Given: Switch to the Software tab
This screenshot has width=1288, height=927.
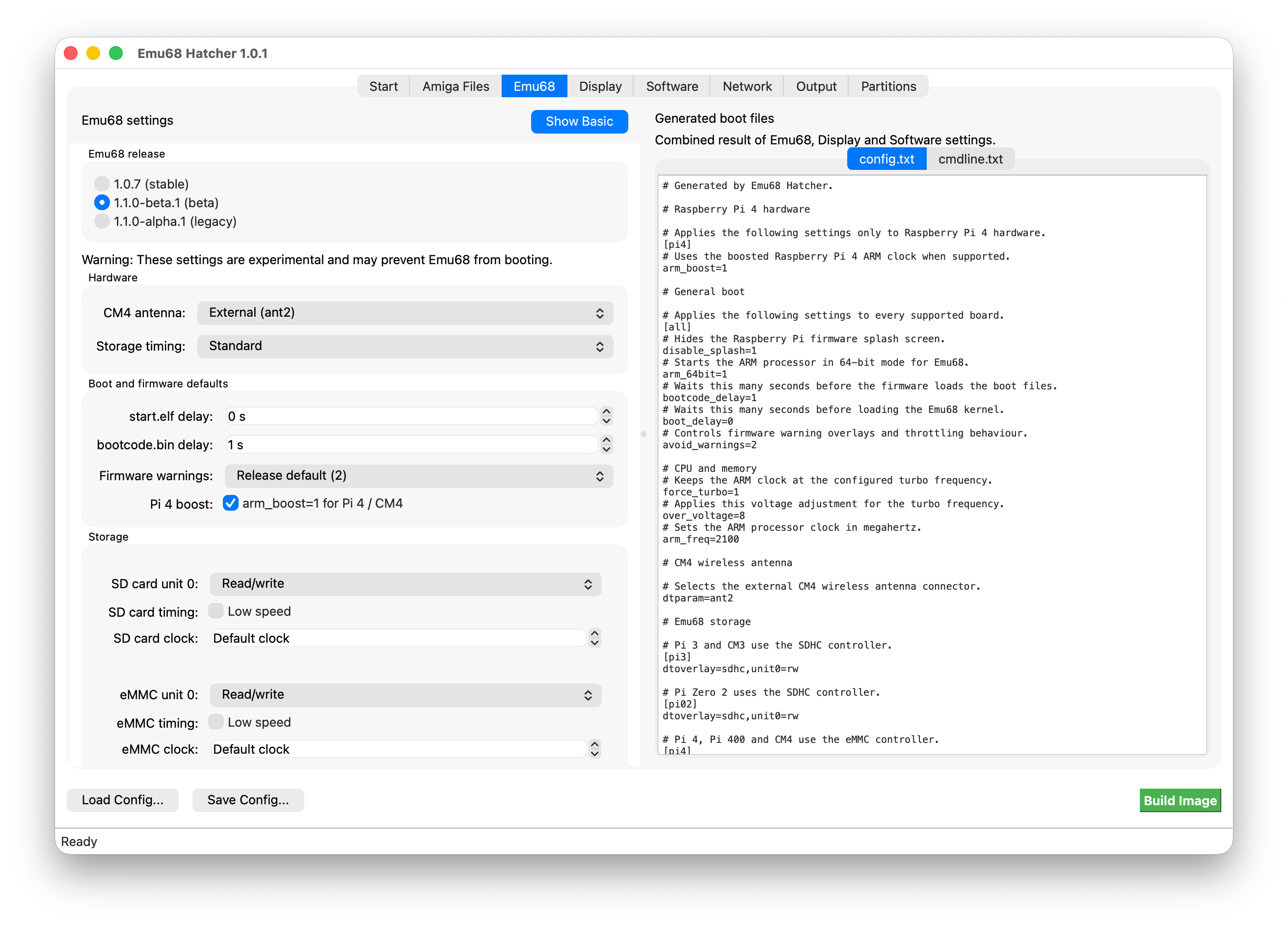Looking at the screenshot, I should 672,86.
